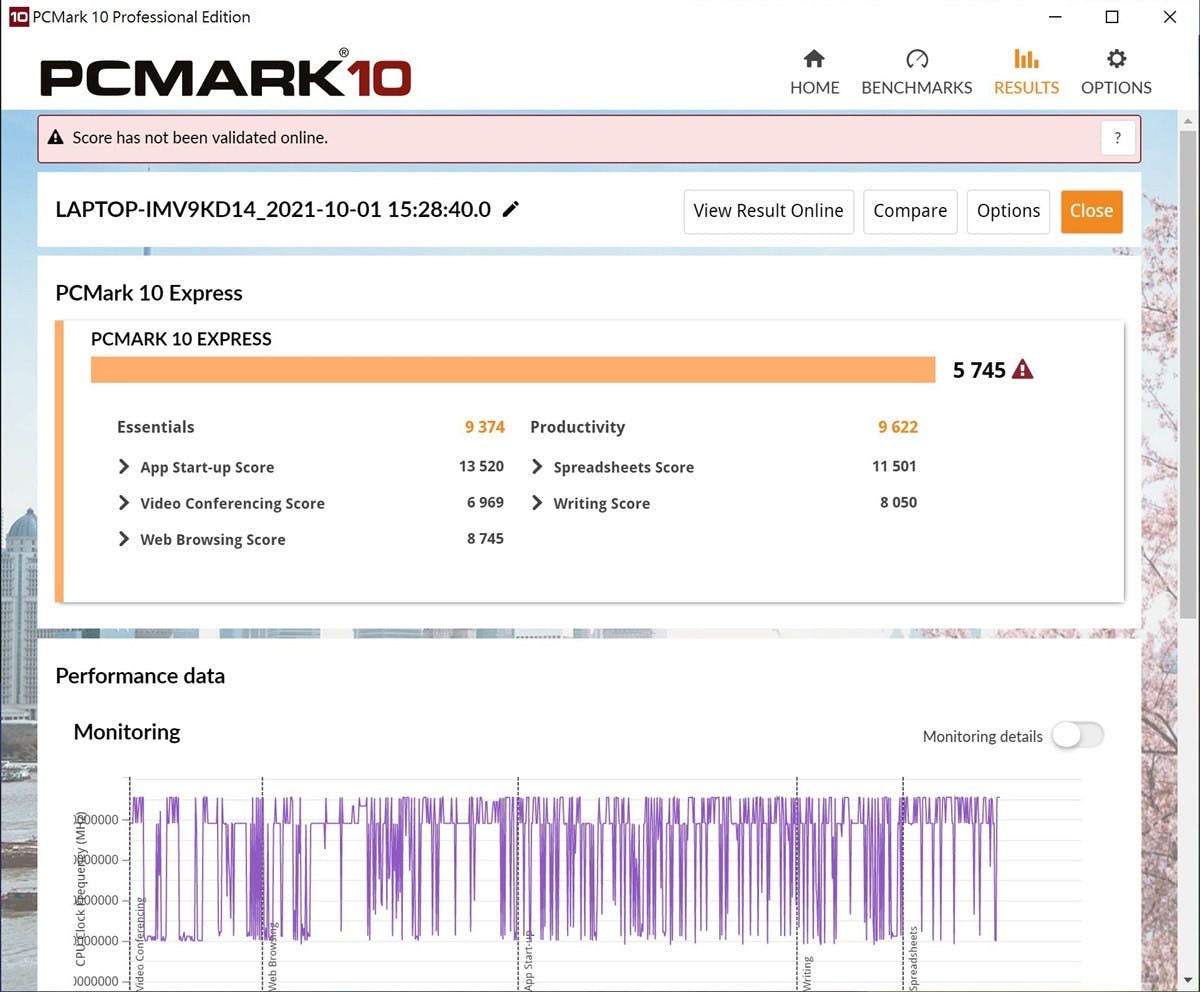
Task: Click View Result Online button
Action: pyautogui.click(x=768, y=211)
